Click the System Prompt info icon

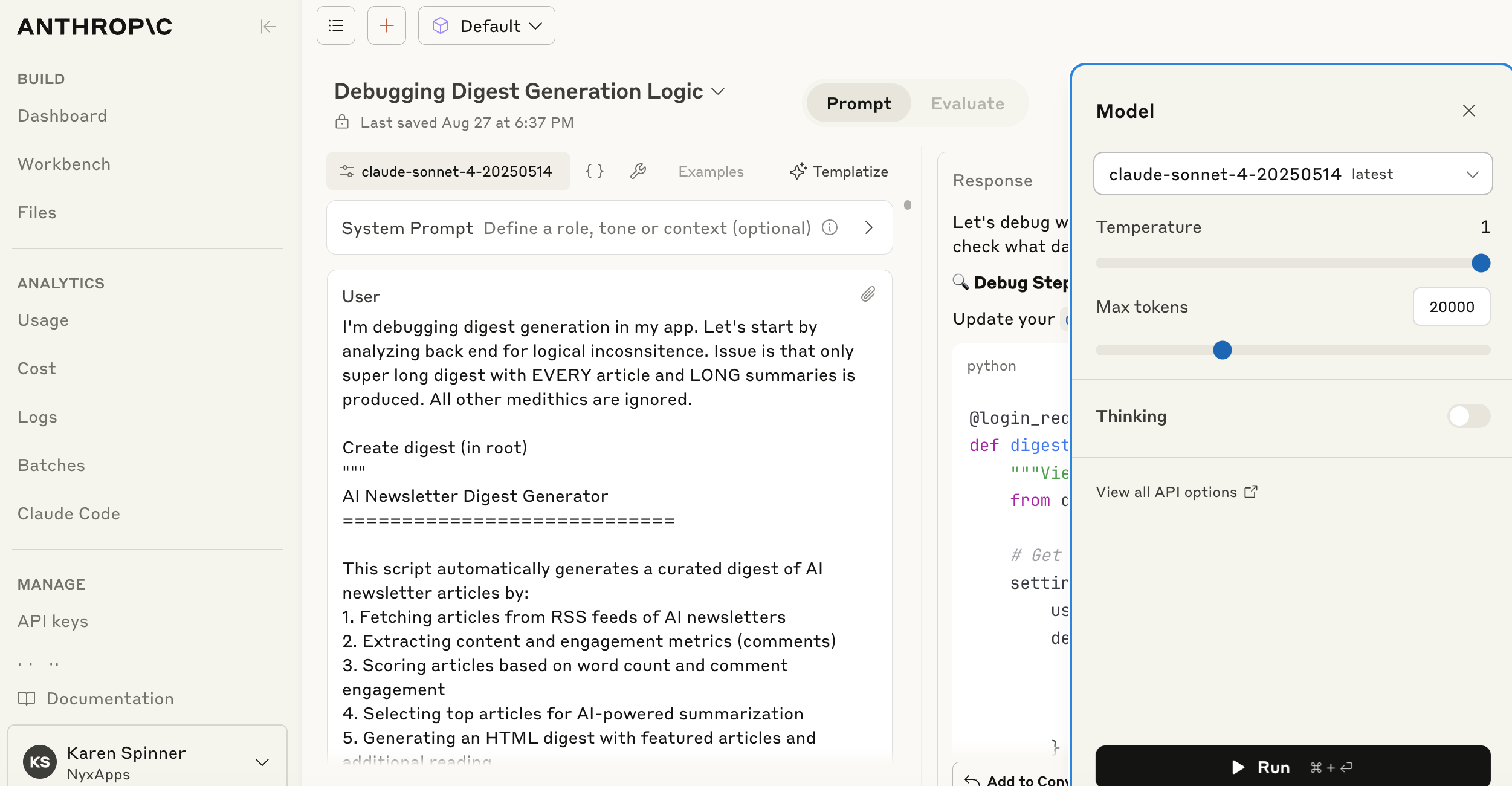(830, 228)
